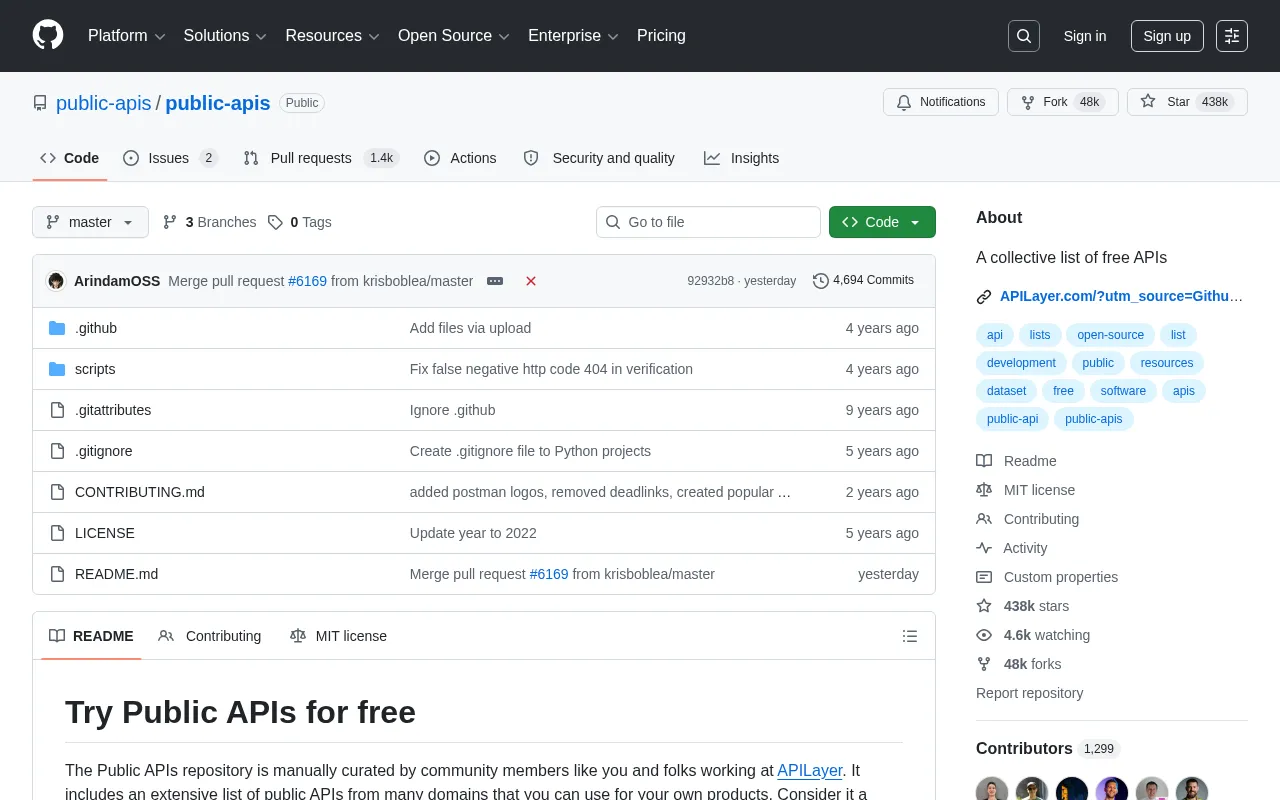Screen dimensions: 1280x800
Task: Select the README tab in file viewer
Action: coord(91,636)
